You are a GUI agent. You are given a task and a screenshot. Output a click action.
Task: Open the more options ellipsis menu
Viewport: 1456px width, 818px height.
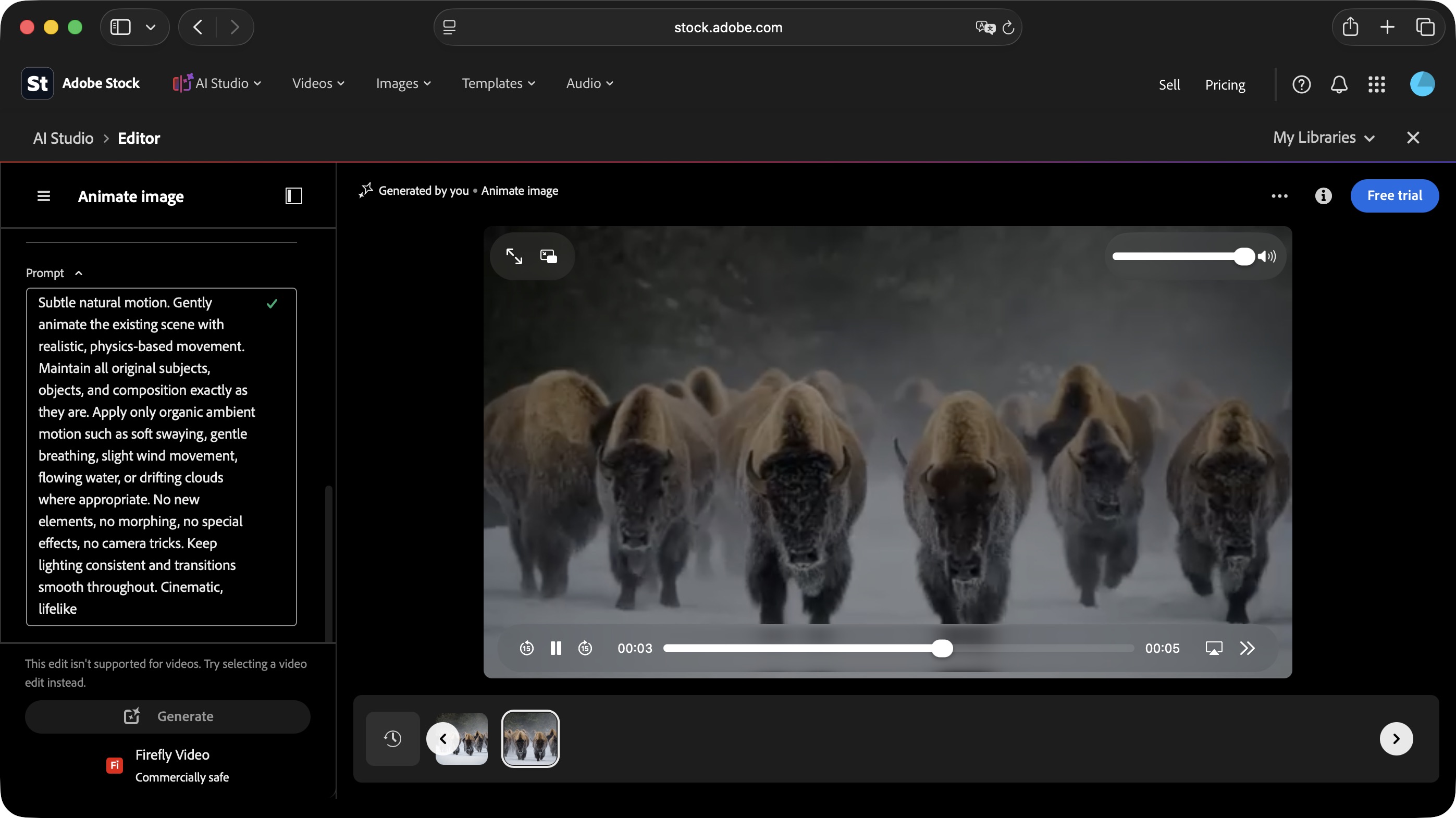pos(1279,196)
